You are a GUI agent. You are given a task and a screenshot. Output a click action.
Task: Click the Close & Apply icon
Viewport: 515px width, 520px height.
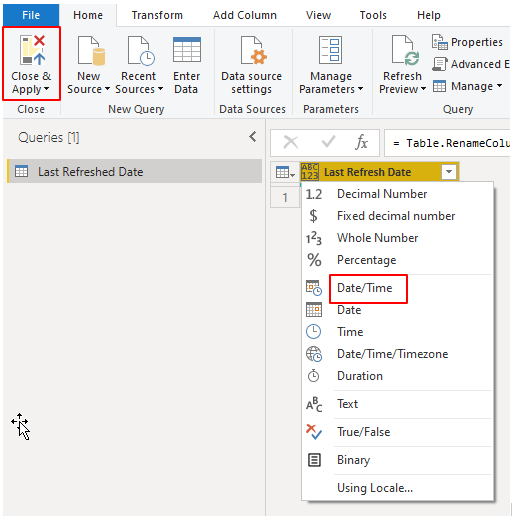click(x=32, y=50)
